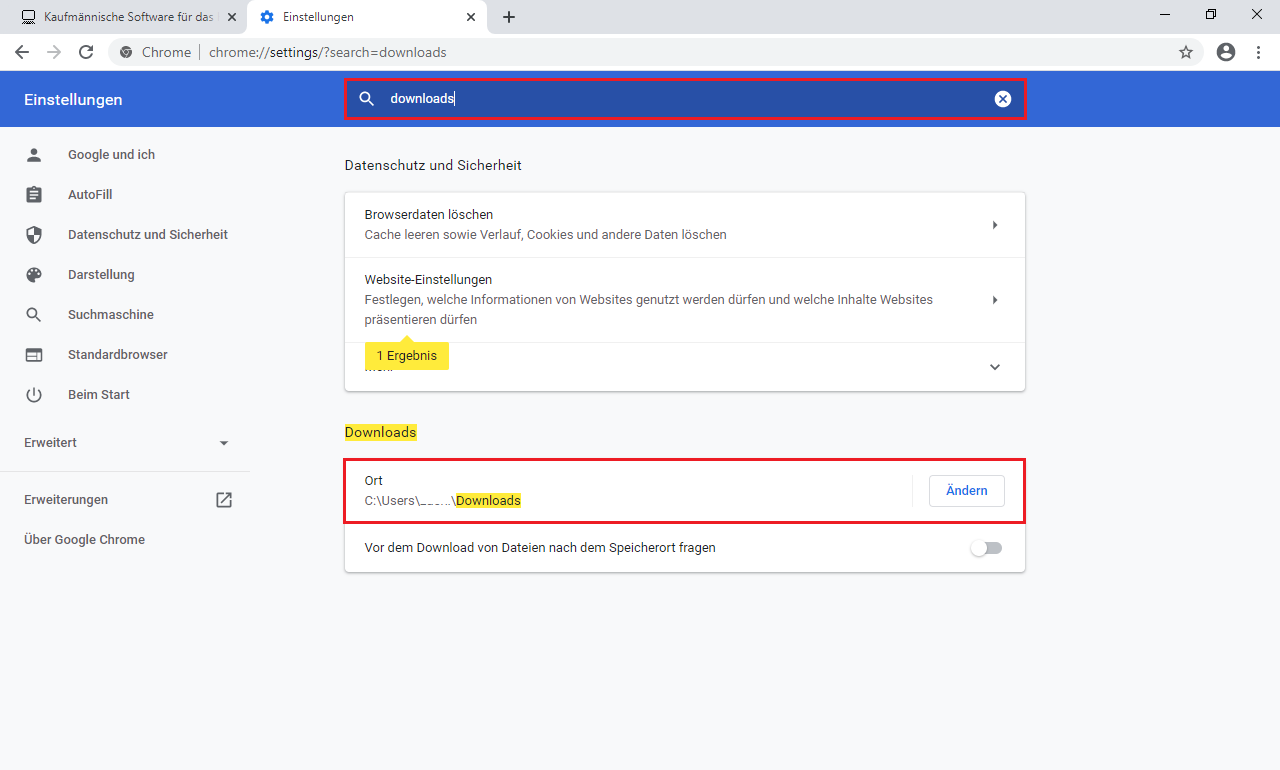Clear the search with the X icon
Viewport: 1280px width, 770px height.
[x=1002, y=99]
